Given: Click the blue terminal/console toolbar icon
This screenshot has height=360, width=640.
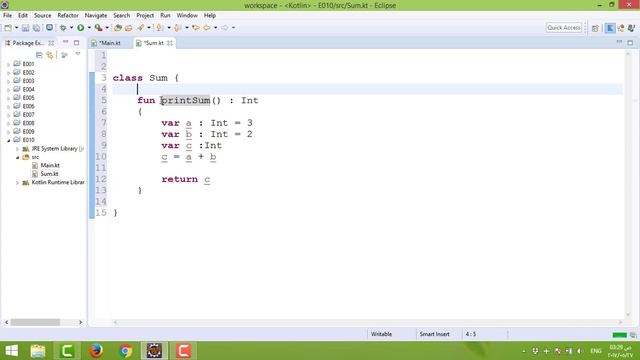Looking at the screenshot, I should pos(49,27).
